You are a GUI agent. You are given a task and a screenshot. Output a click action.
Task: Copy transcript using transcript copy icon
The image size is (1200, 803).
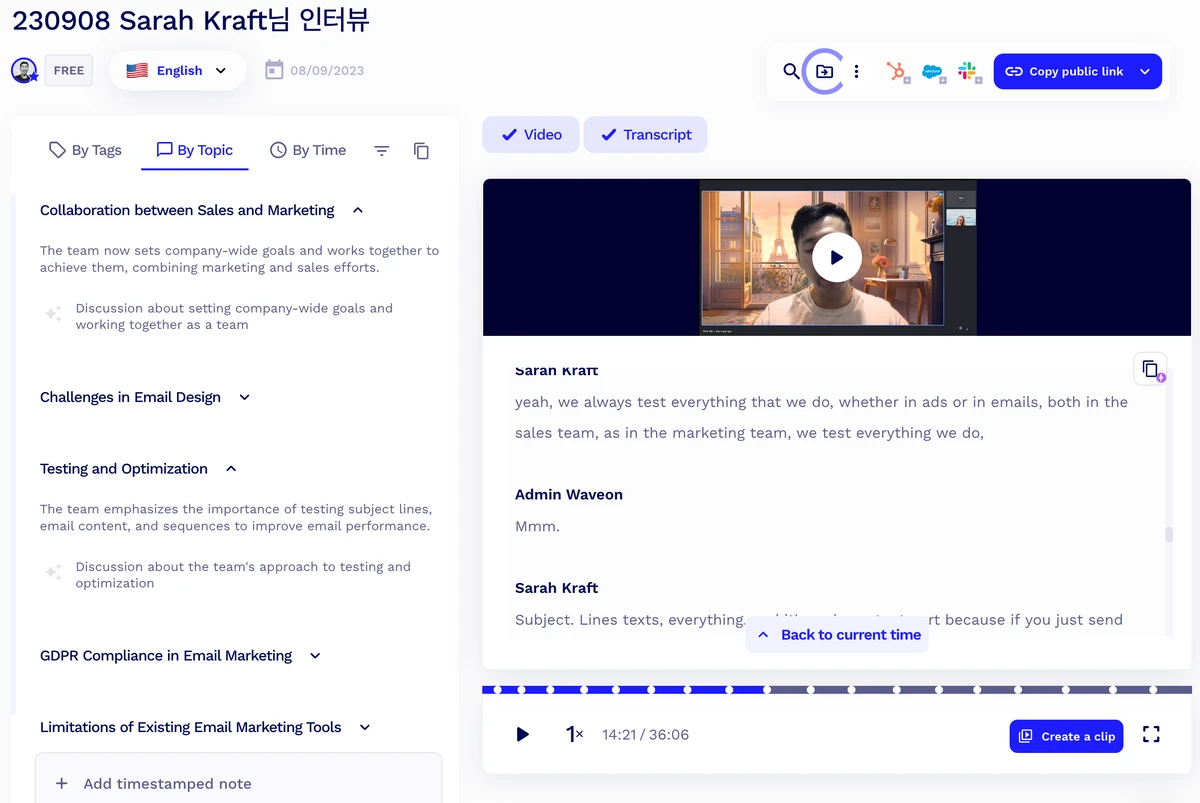click(x=1150, y=368)
